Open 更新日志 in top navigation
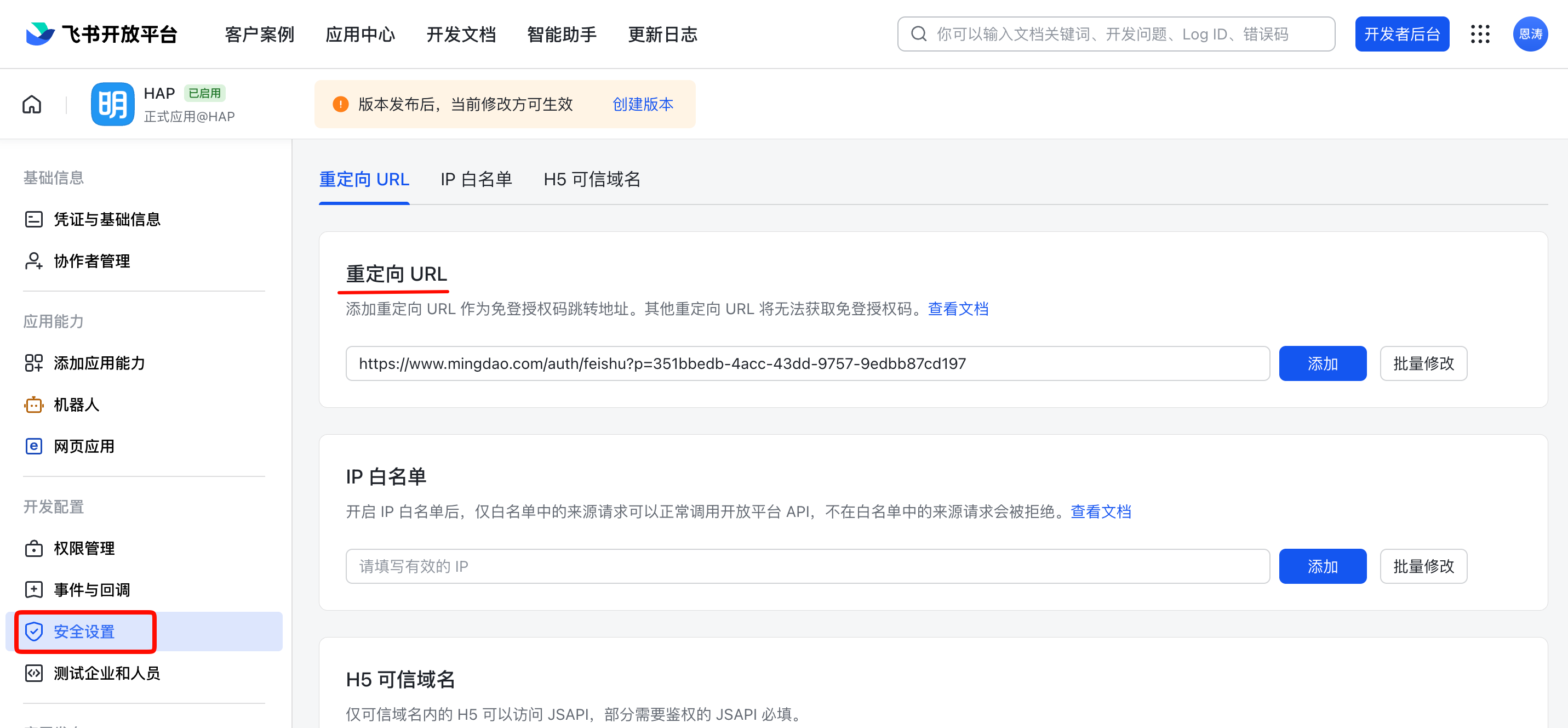This screenshot has height=728, width=1568. pos(663,34)
